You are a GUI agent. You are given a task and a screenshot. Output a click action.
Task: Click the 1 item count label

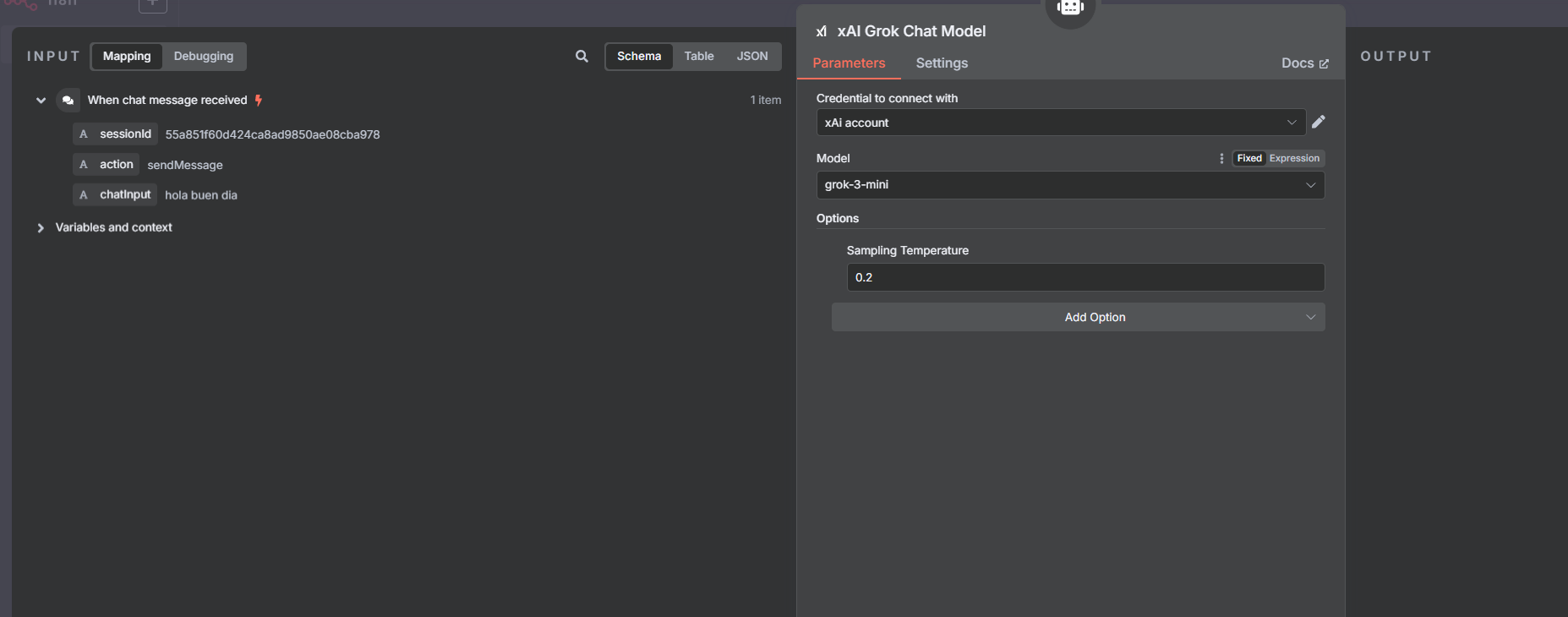click(766, 100)
